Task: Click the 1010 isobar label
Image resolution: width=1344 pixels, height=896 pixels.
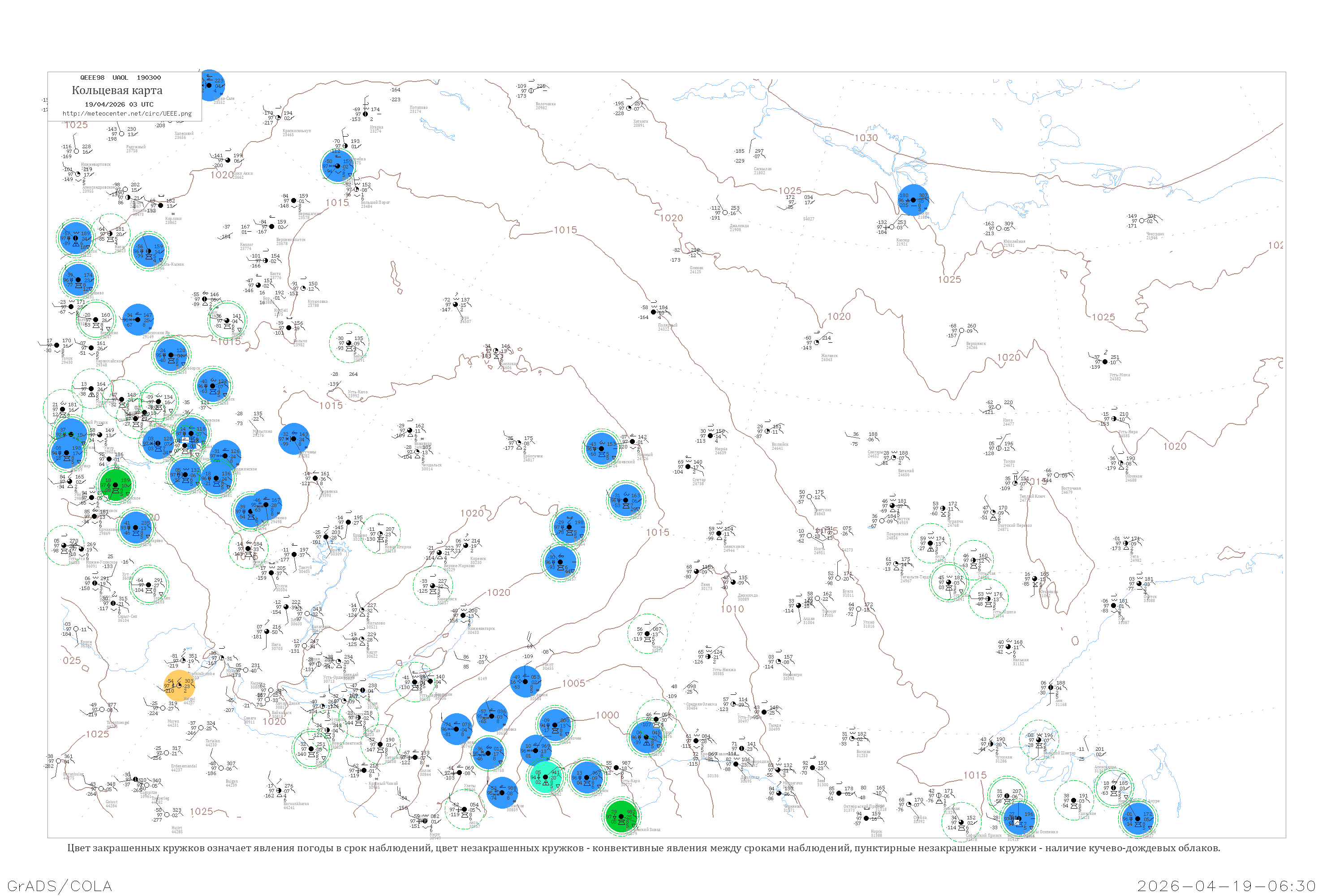Action: click(x=732, y=608)
